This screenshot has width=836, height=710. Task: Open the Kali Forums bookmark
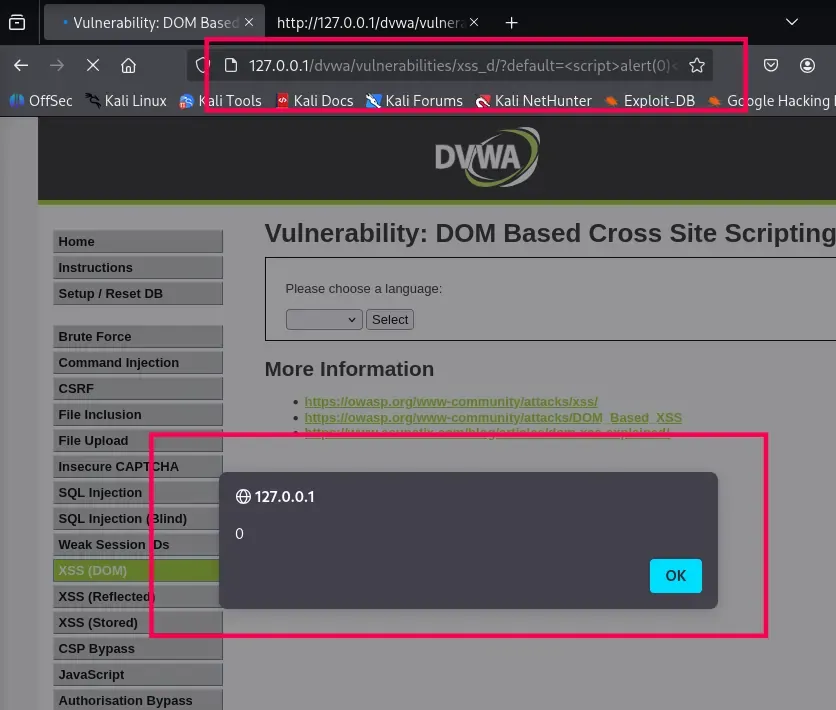[x=414, y=101]
